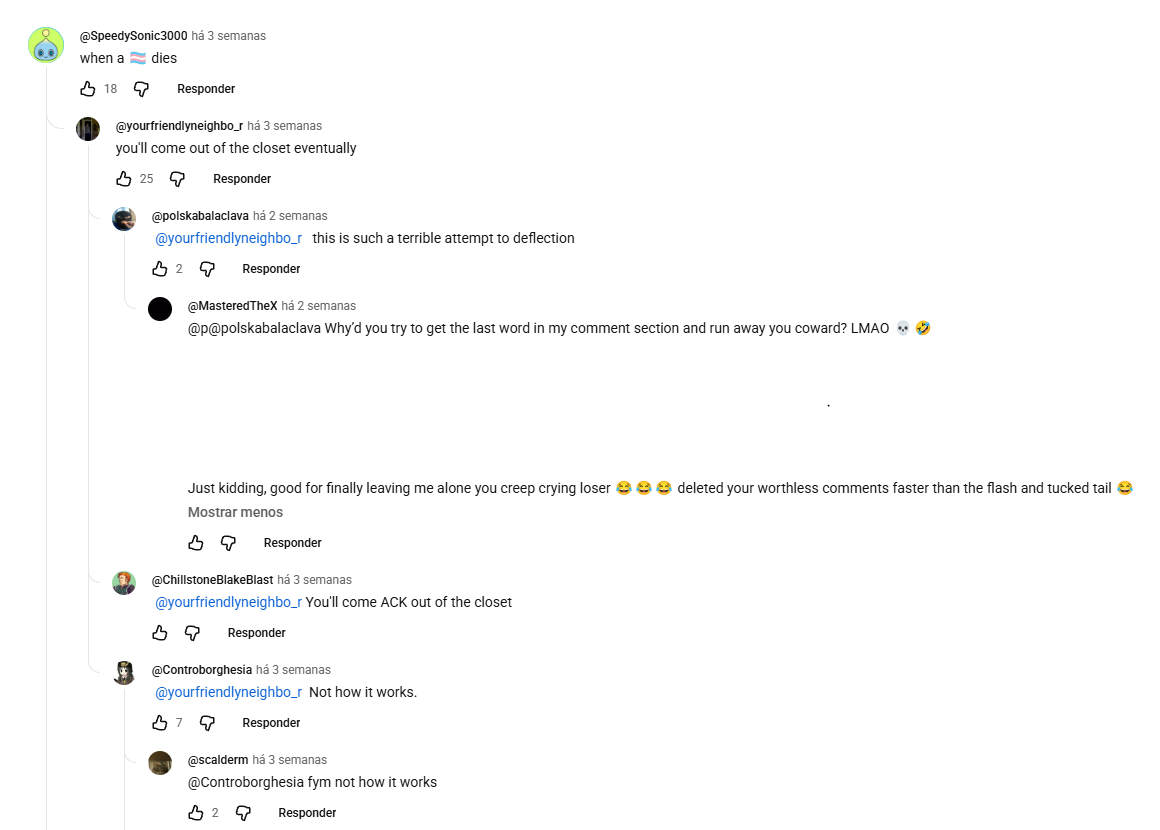
Task: Like yourfriendlyneighbo_r's closet comment
Action: 124,179
